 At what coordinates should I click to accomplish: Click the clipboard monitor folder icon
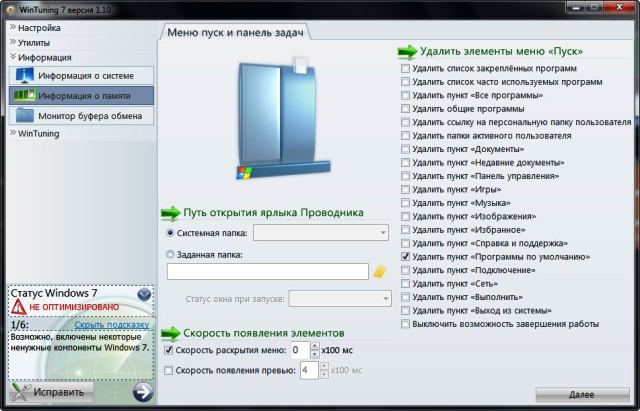pos(24,116)
